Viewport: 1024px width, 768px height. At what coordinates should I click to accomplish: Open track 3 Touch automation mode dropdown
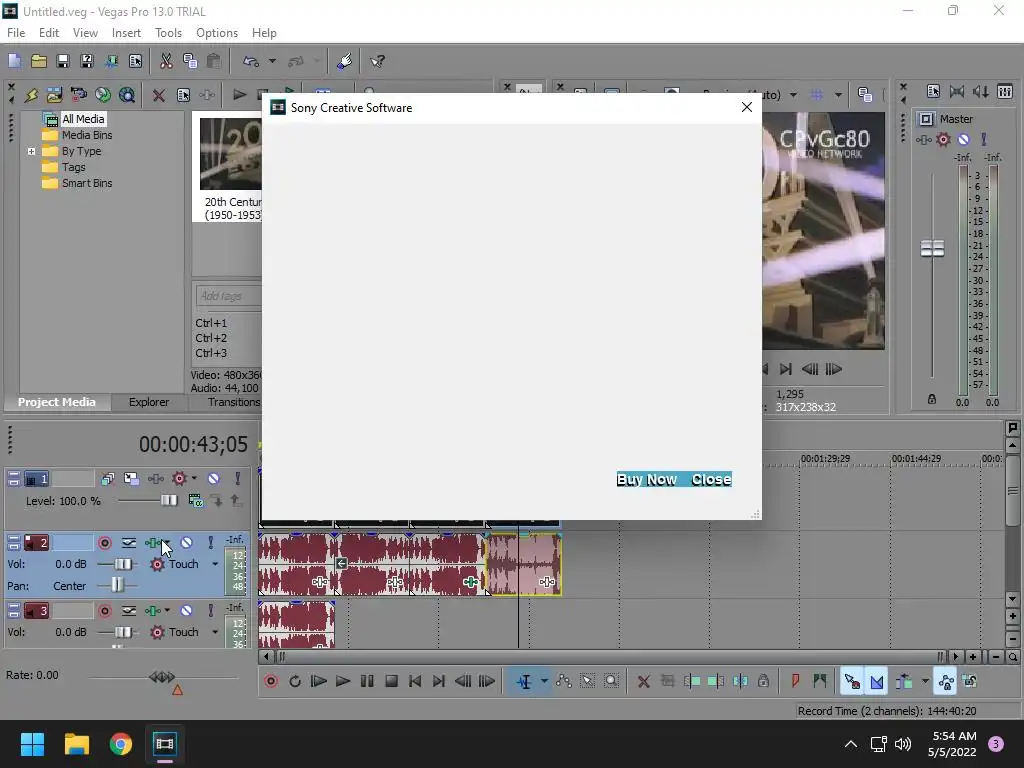(x=215, y=632)
